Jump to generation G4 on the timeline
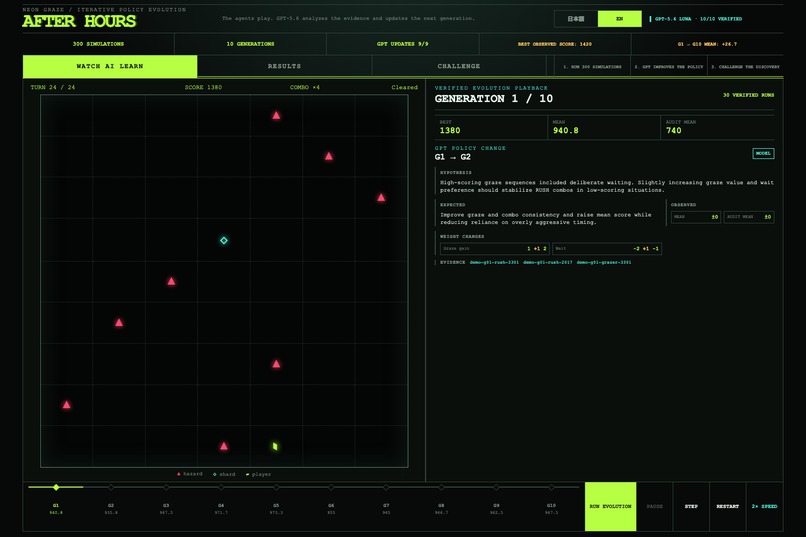Image resolution: width=806 pixels, height=537 pixels. click(221, 499)
